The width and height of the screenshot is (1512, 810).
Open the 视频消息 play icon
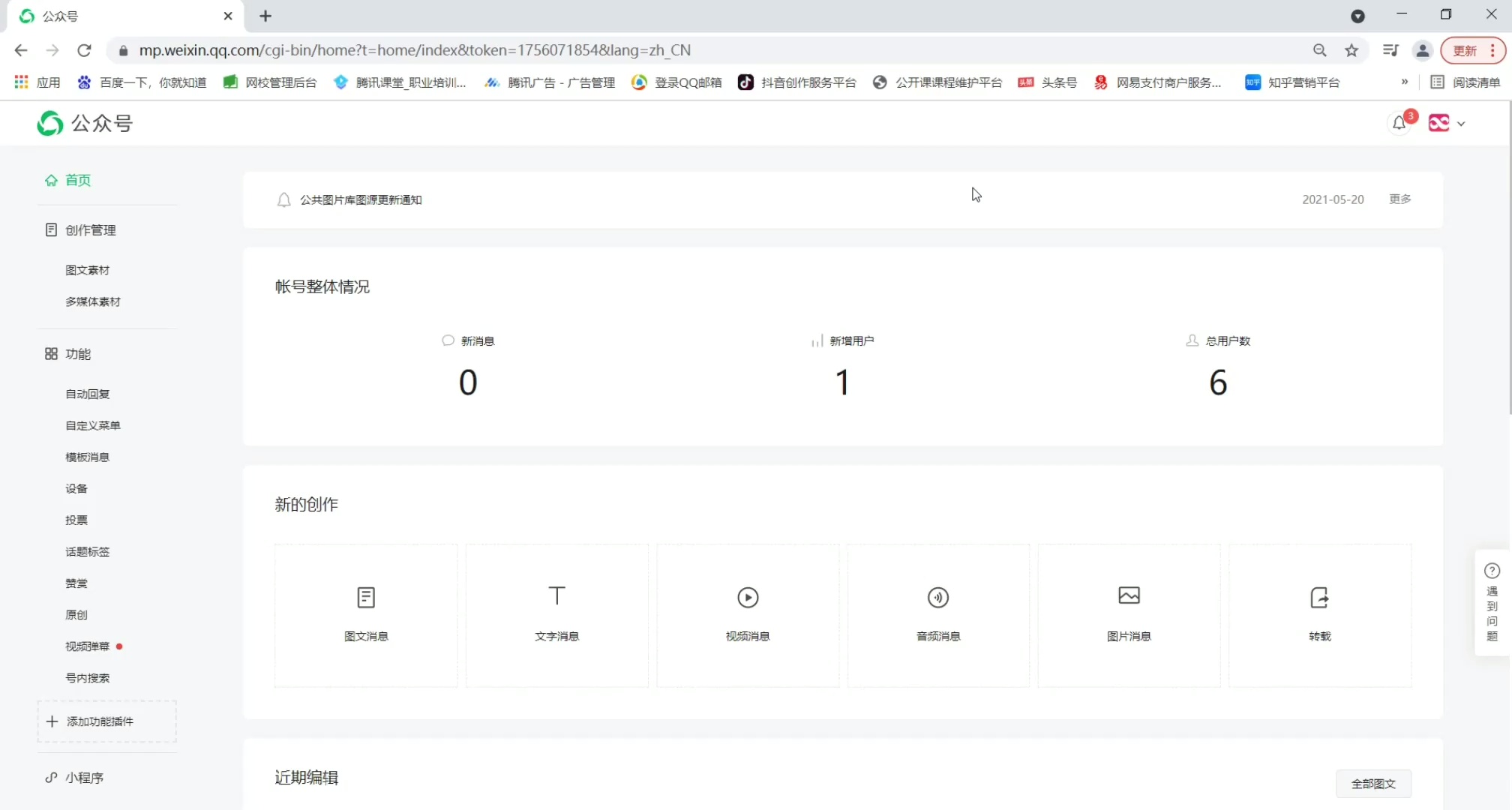748,598
